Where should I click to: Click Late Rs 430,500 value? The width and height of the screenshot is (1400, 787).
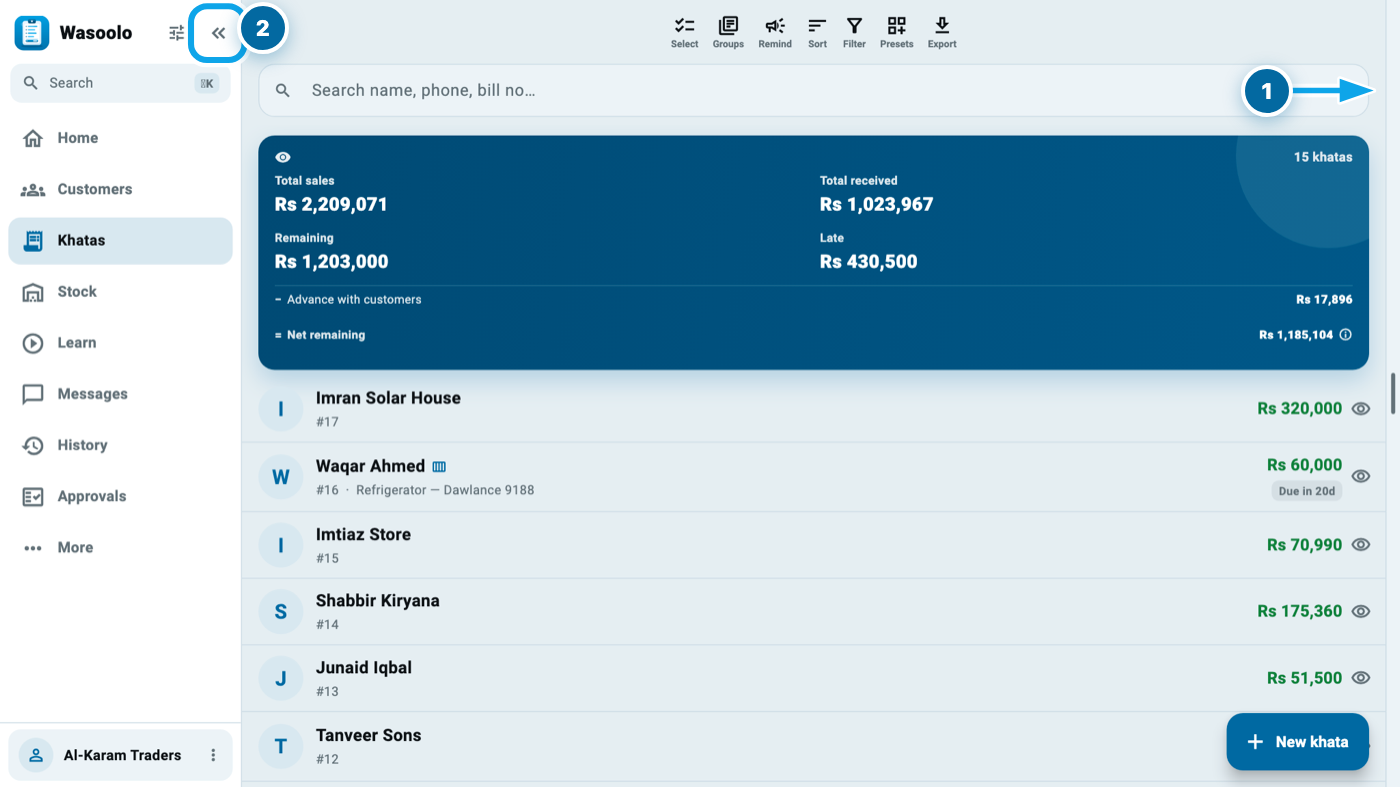868,262
